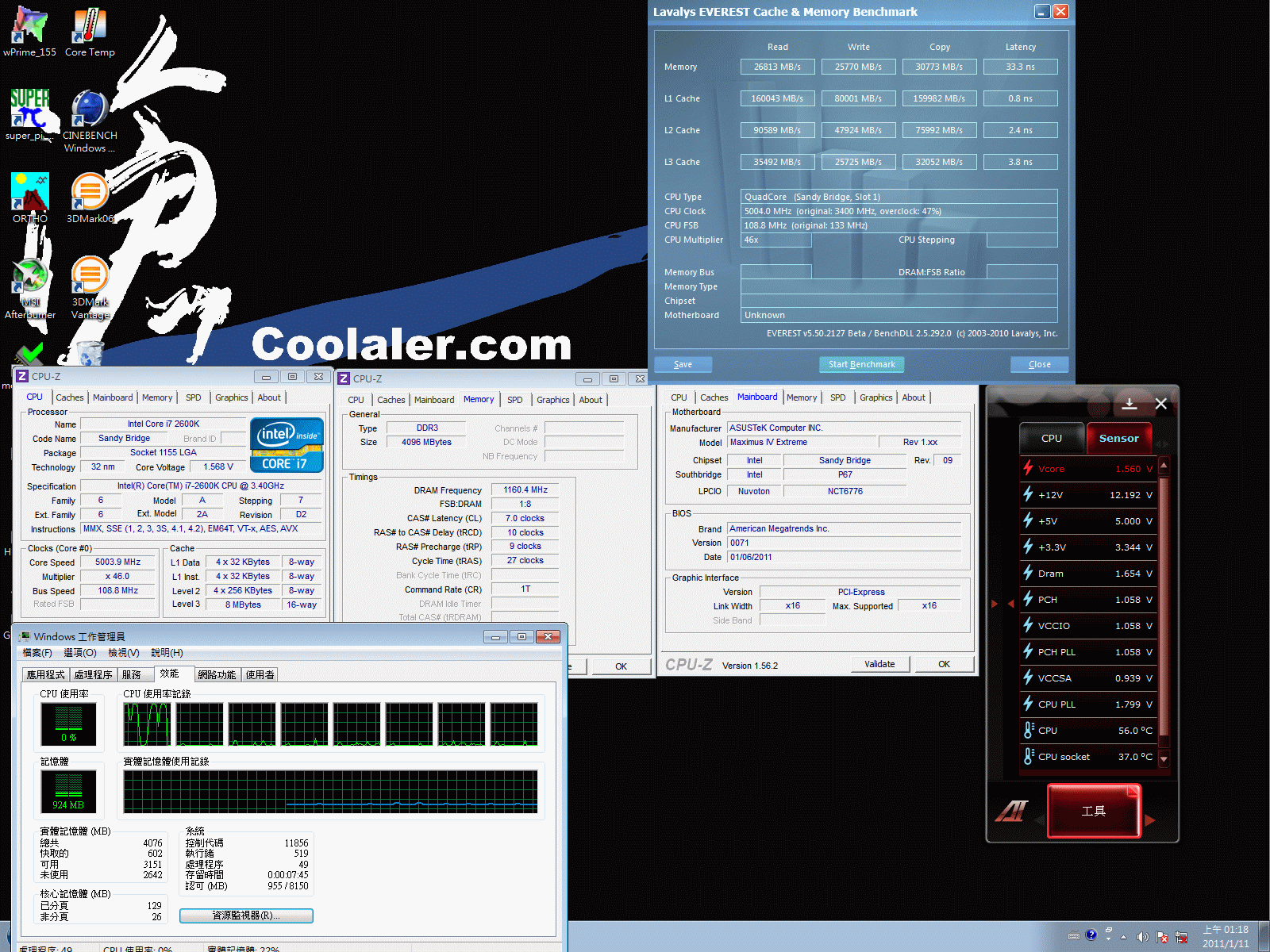Click the keyboard icon in taskbar
The width and height of the screenshot is (1270, 952).
(1074, 935)
